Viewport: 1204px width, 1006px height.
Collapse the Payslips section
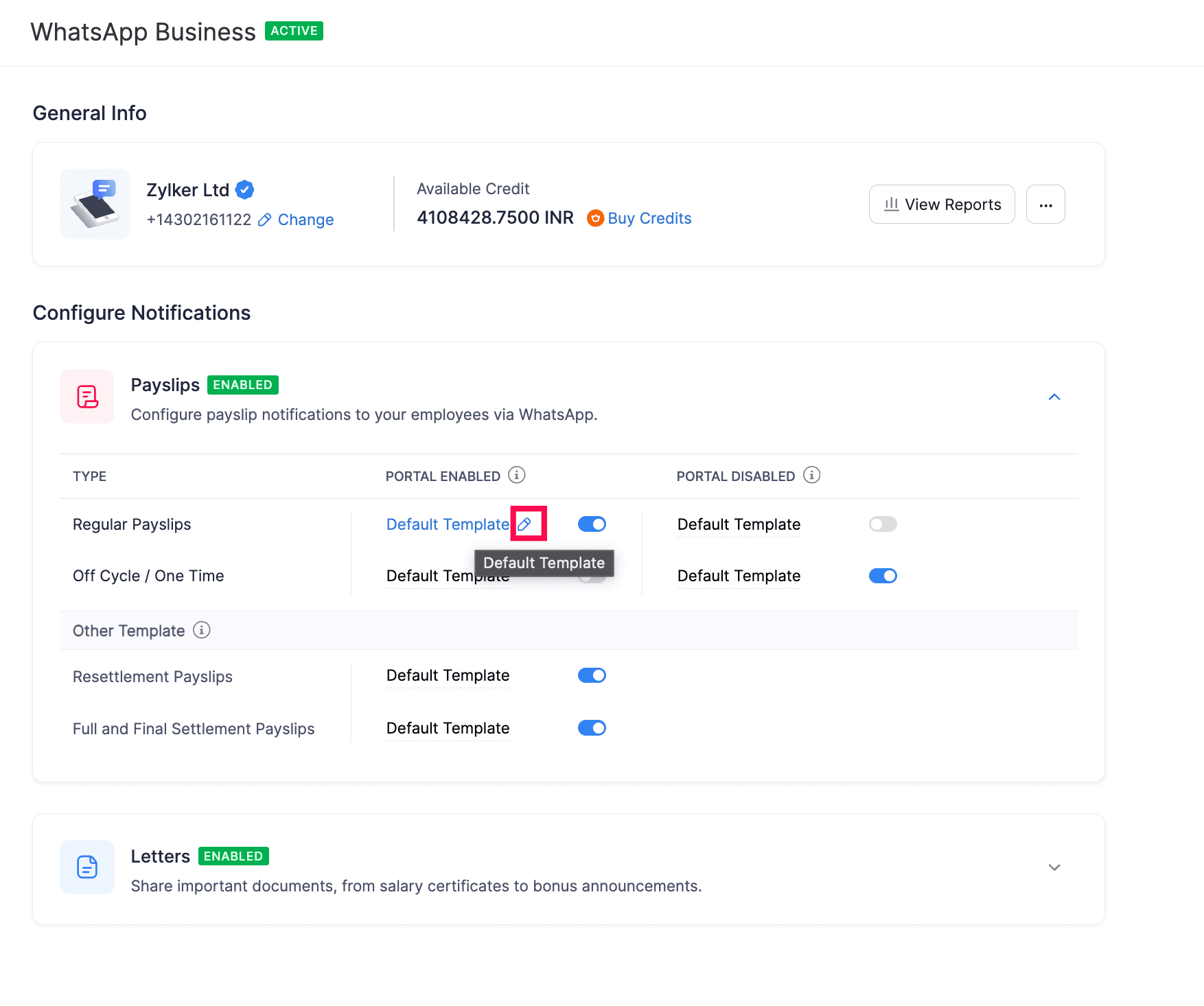(1054, 397)
